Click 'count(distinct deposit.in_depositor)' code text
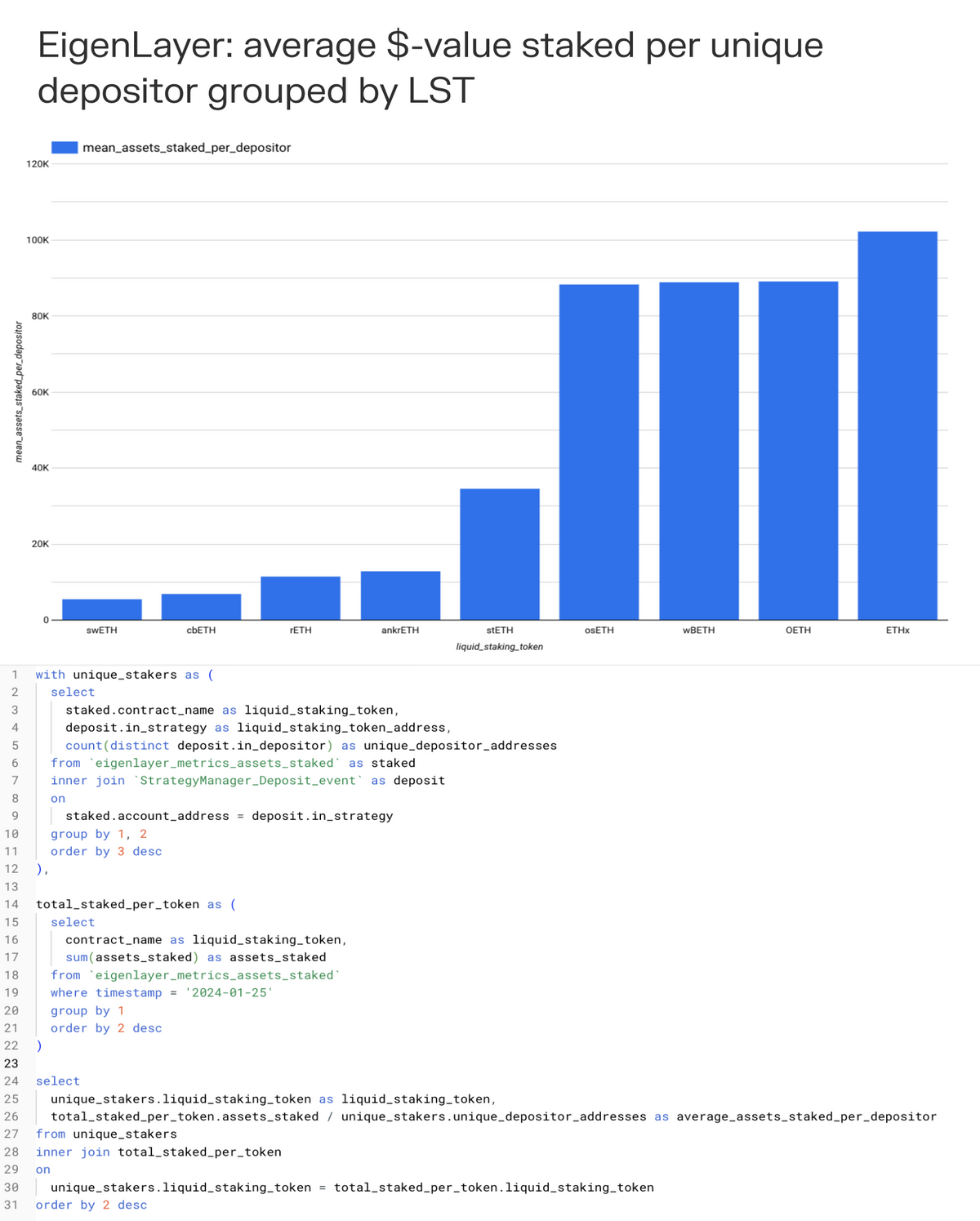This screenshot has width=980, height=1221. click(x=199, y=746)
